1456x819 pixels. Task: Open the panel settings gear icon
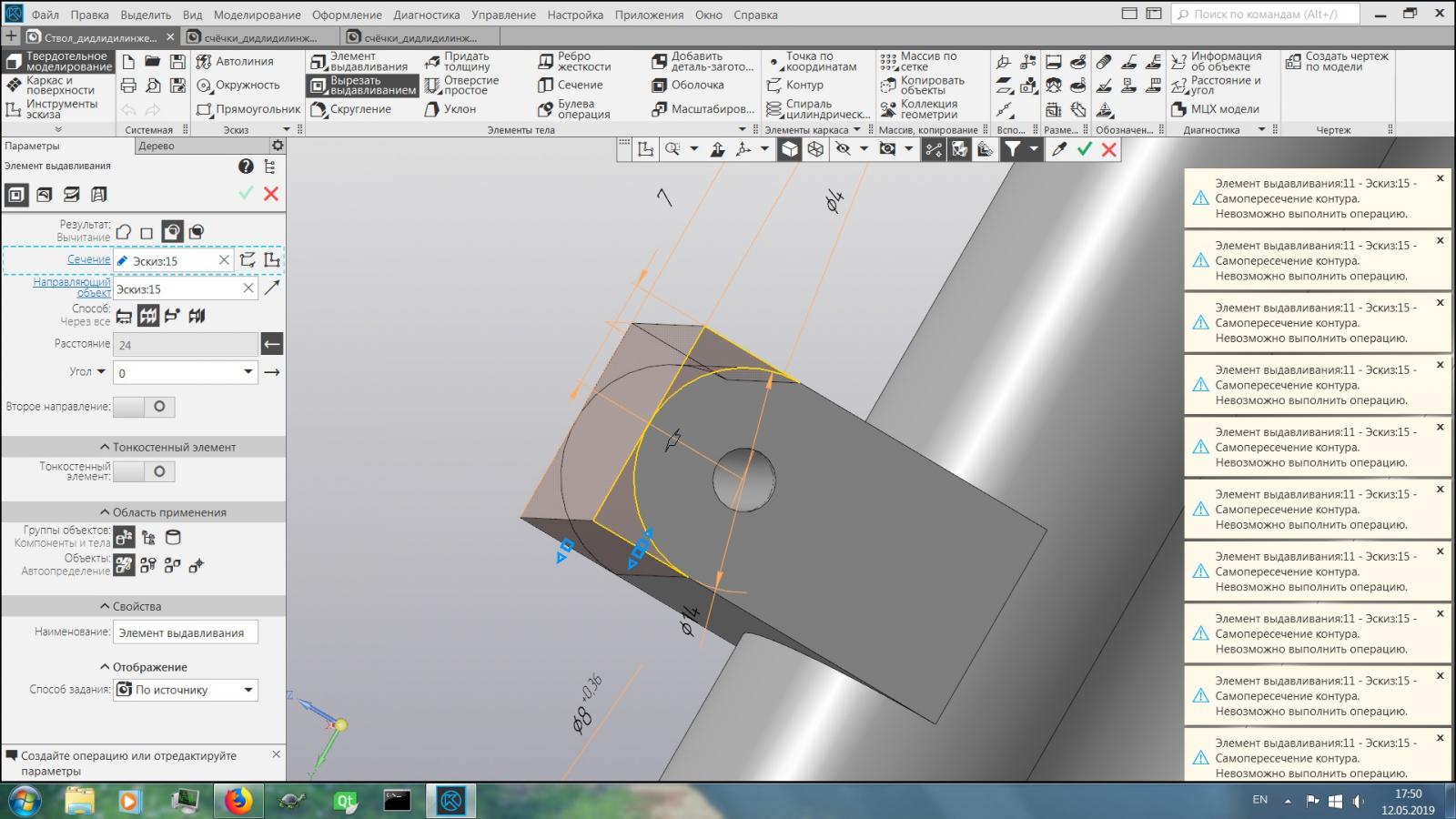278,146
